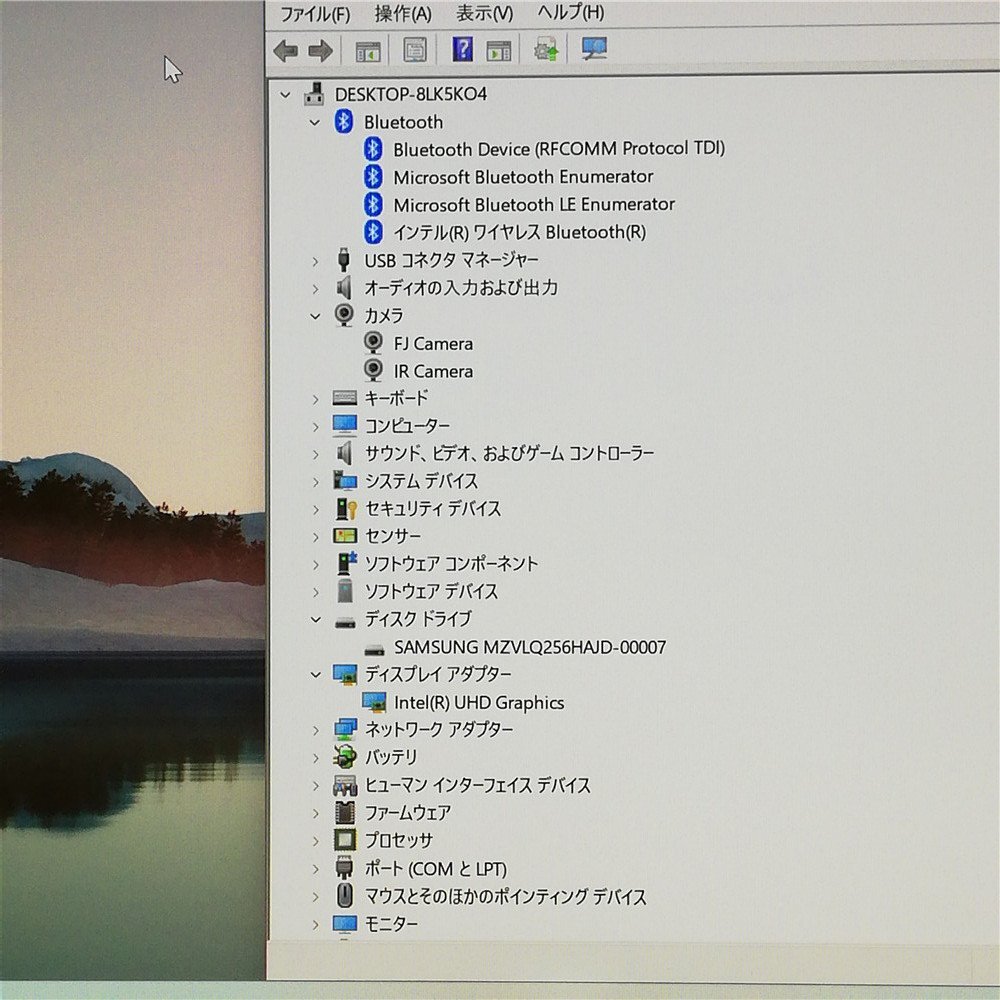Expand the ネットワーク アダプター category
This screenshot has height=1000, width=1000.
[316, 730]
